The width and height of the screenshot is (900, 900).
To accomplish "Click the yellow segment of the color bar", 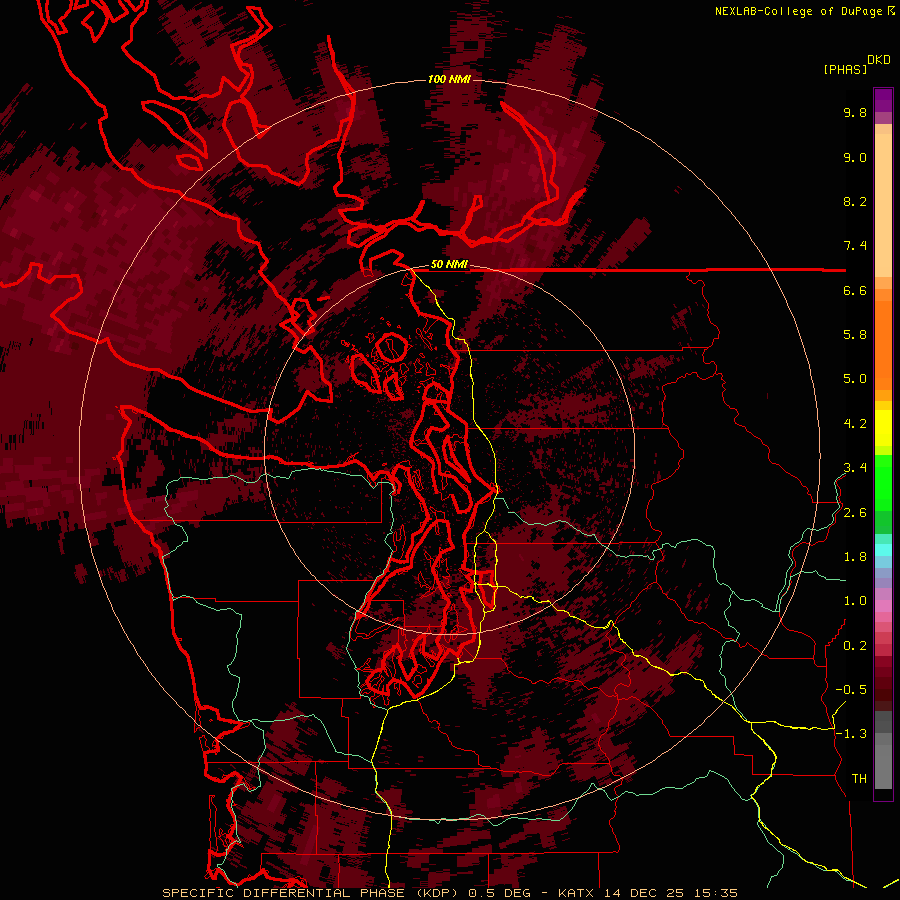I will 883,427.
